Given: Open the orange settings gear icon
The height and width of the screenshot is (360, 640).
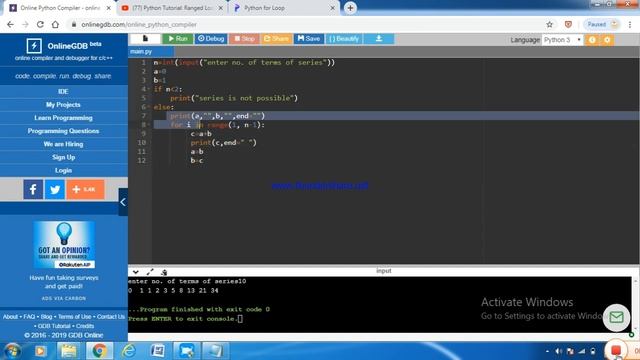Looking at the screenshot, I should click(607, 40).
